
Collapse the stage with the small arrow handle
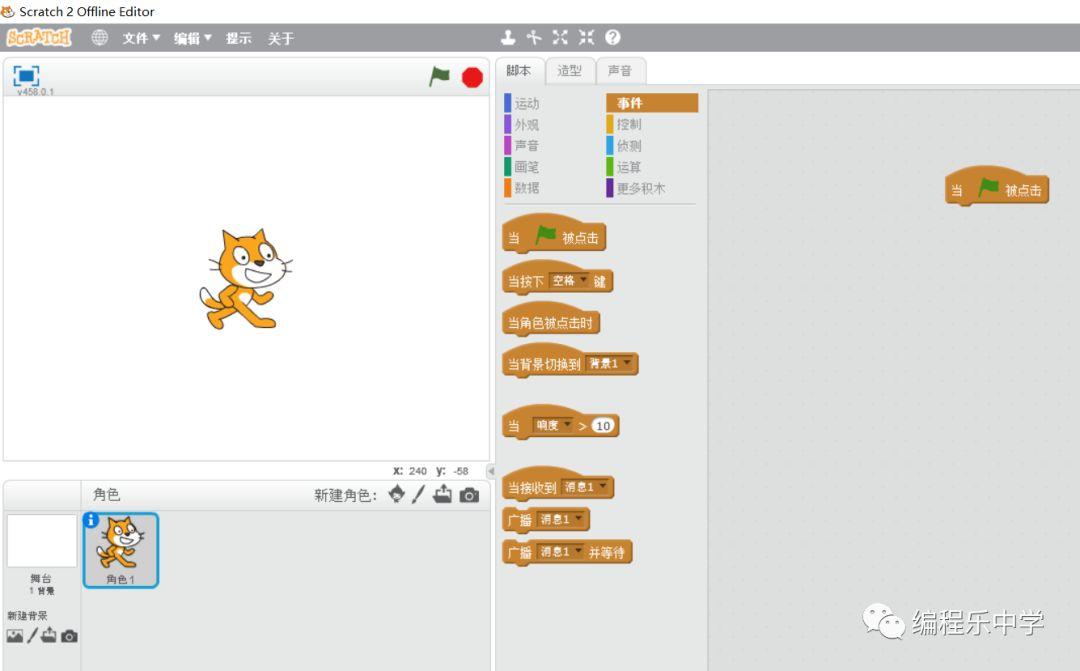(x=490, y=471)
